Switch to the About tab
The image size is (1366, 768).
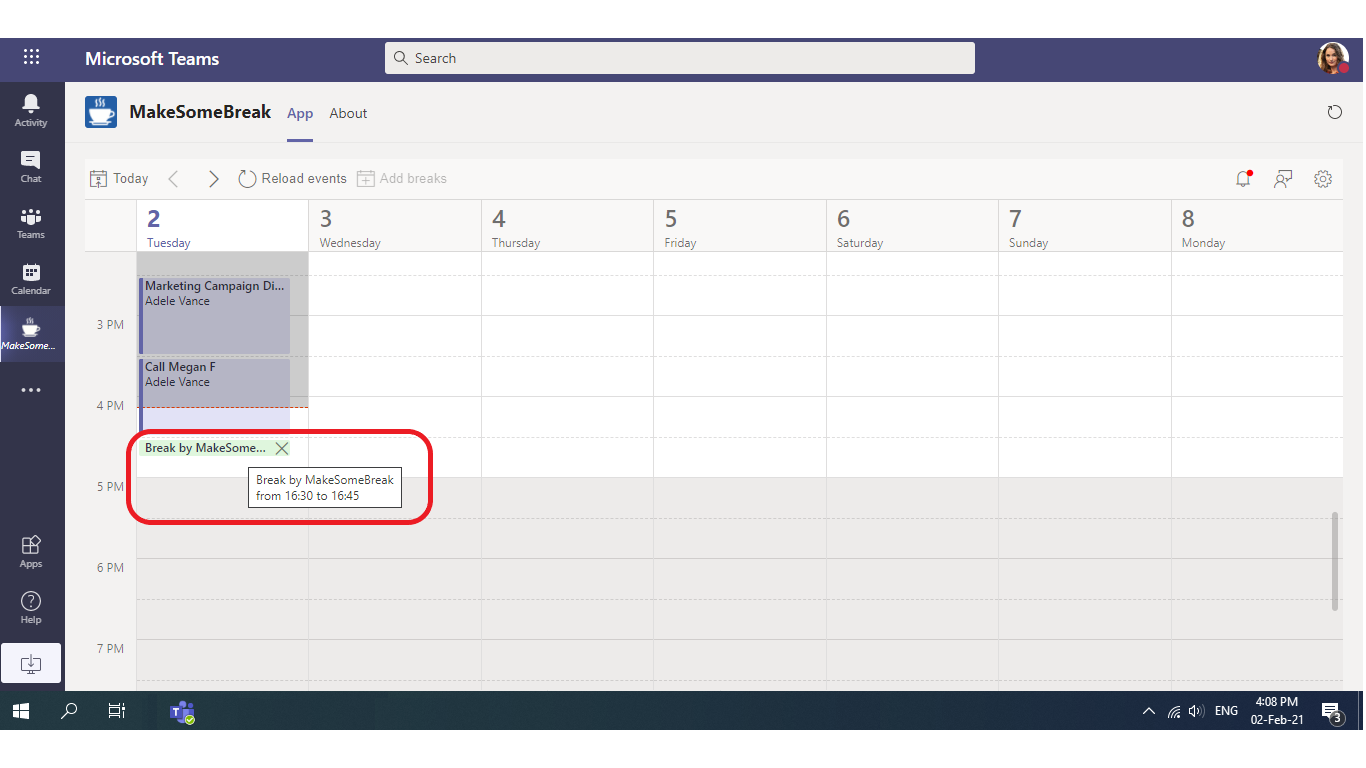tap(348, 113)
